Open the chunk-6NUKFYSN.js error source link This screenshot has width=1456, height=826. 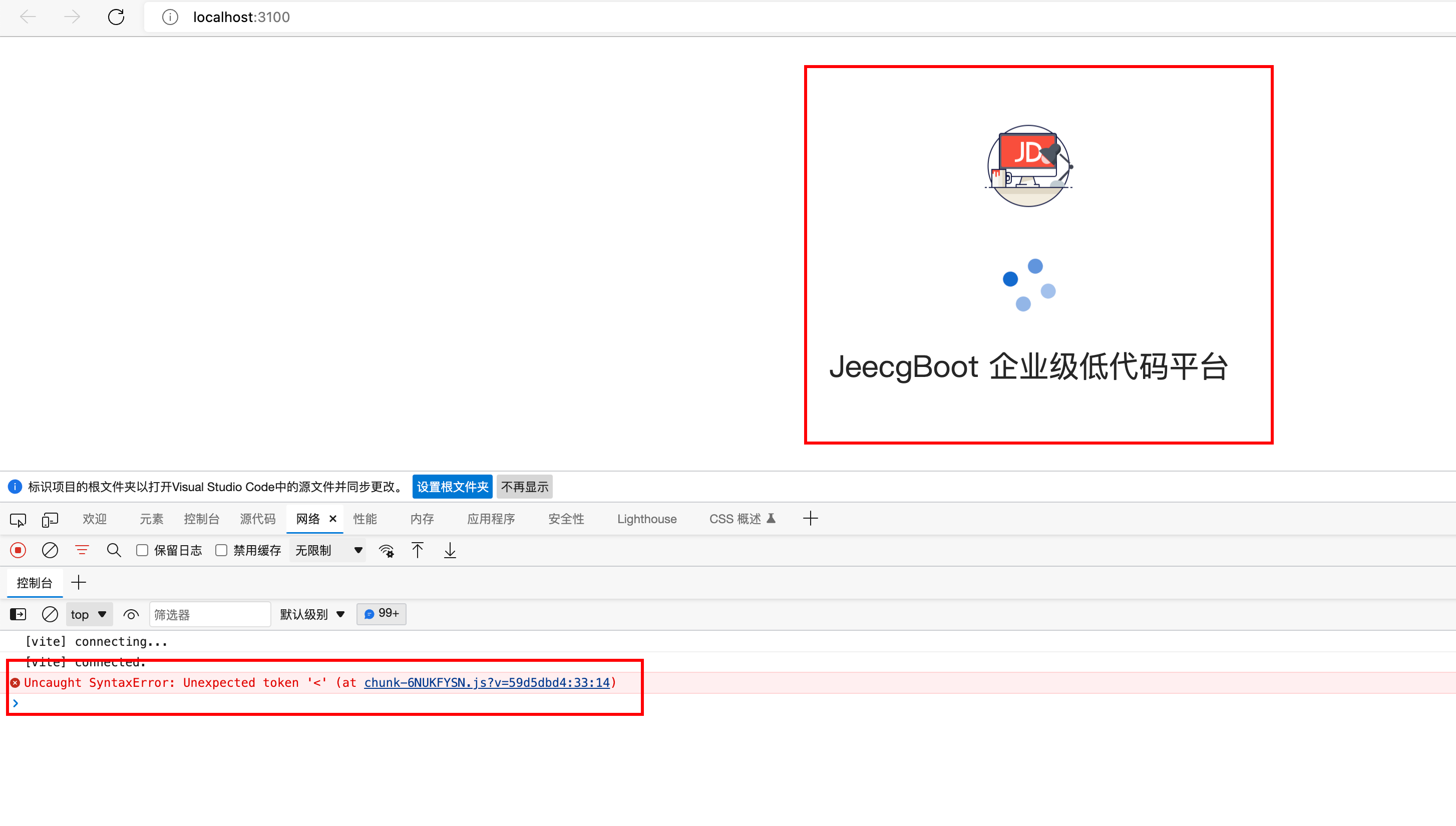click(x=486, y=682)
